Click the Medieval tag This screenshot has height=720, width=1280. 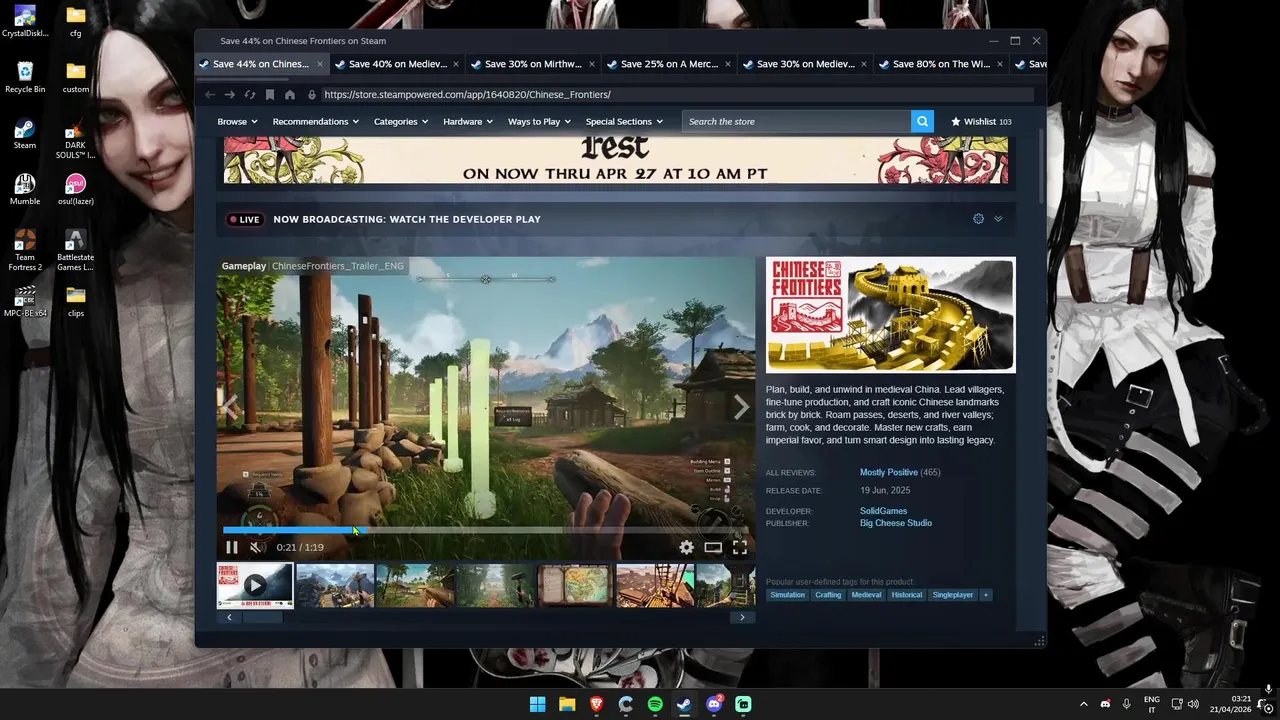pyautogui.click(x=866, y=595)
